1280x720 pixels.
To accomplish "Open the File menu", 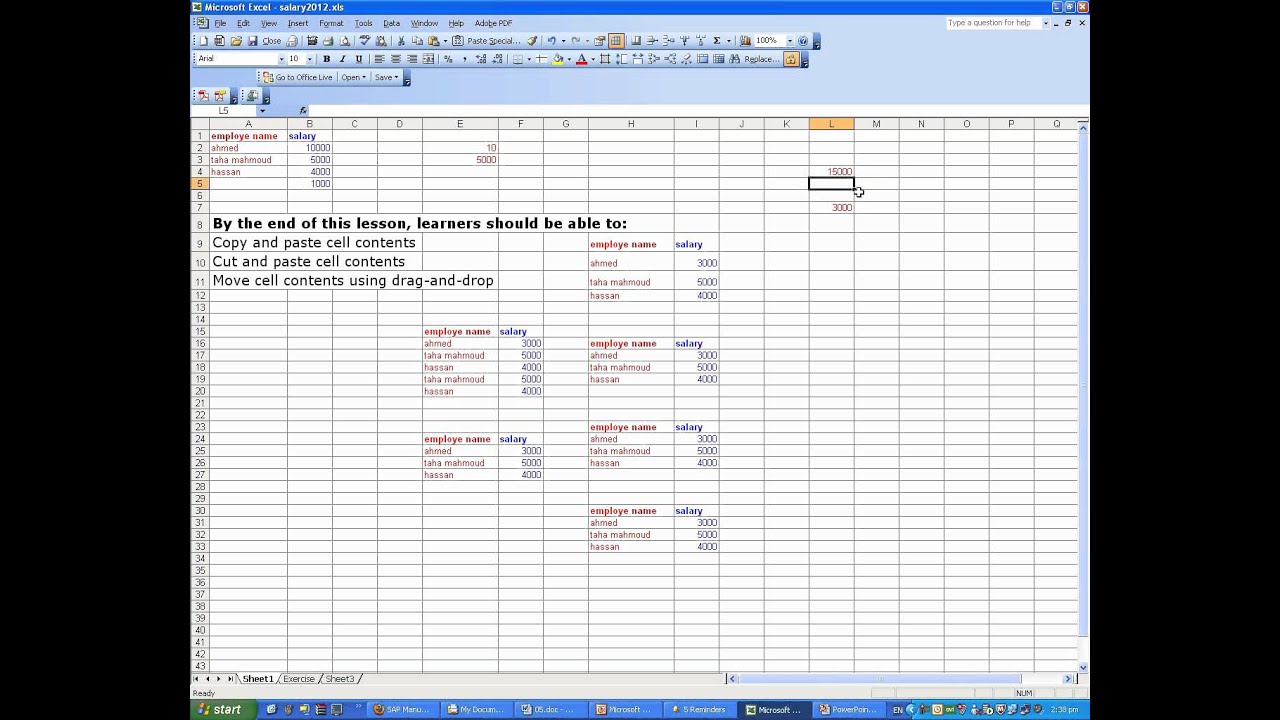I will point(220,23).
